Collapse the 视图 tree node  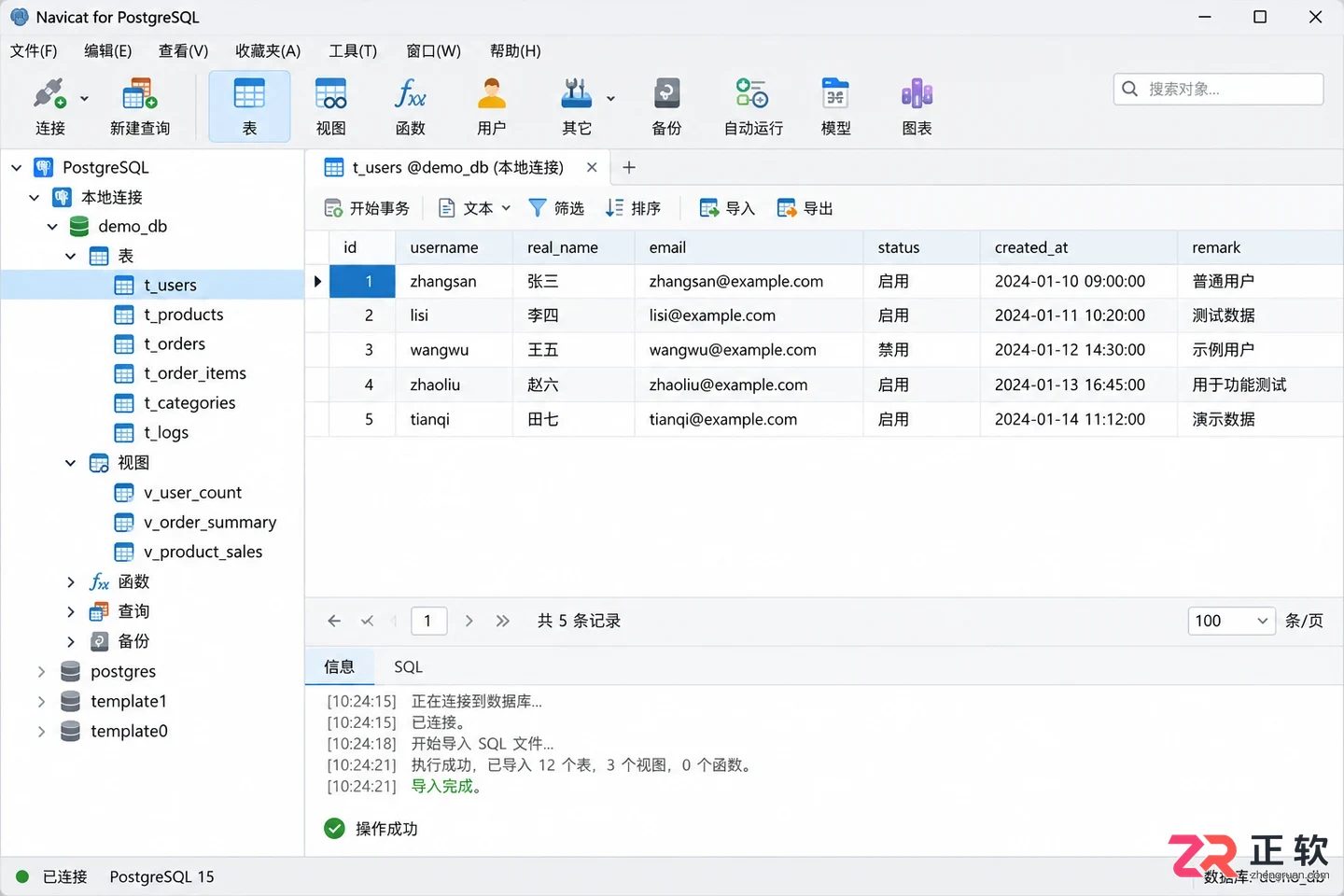click(71, 463)
